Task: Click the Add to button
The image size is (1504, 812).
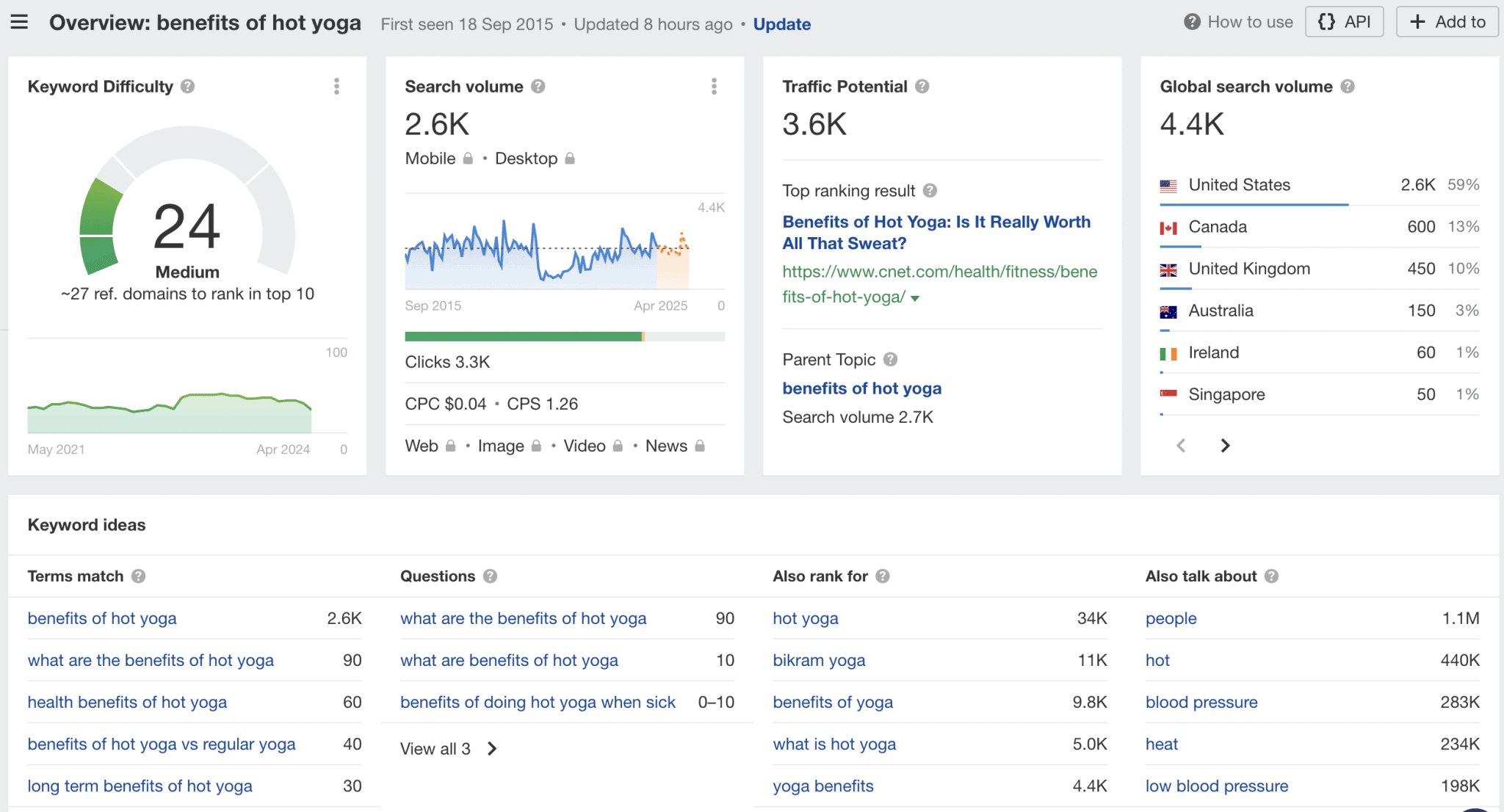Action: click(x=1446, y=21)
